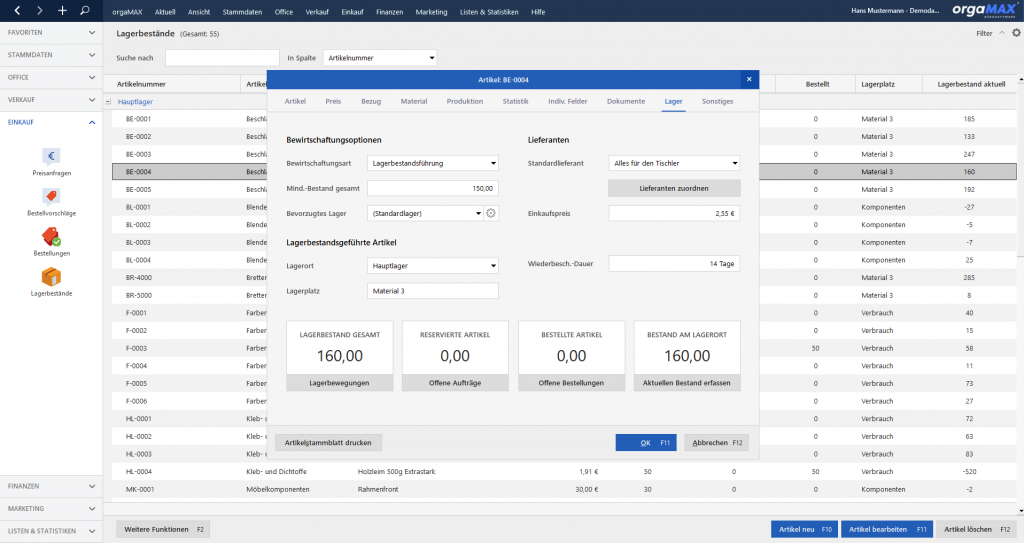Switch to the Sonstiges tab
Image resolution: width=1024 pixels, height=543 pixels.
coord(718,101)
